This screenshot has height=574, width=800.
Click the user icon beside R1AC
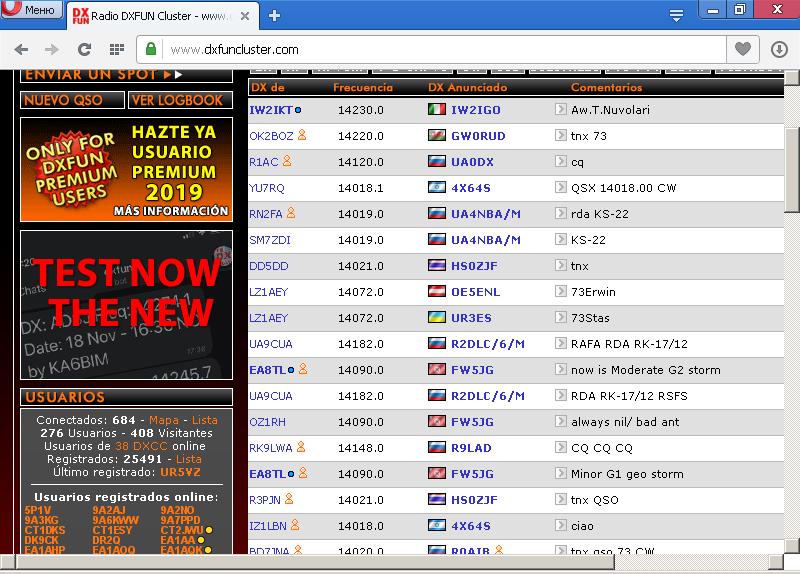(x=287, y=161)
